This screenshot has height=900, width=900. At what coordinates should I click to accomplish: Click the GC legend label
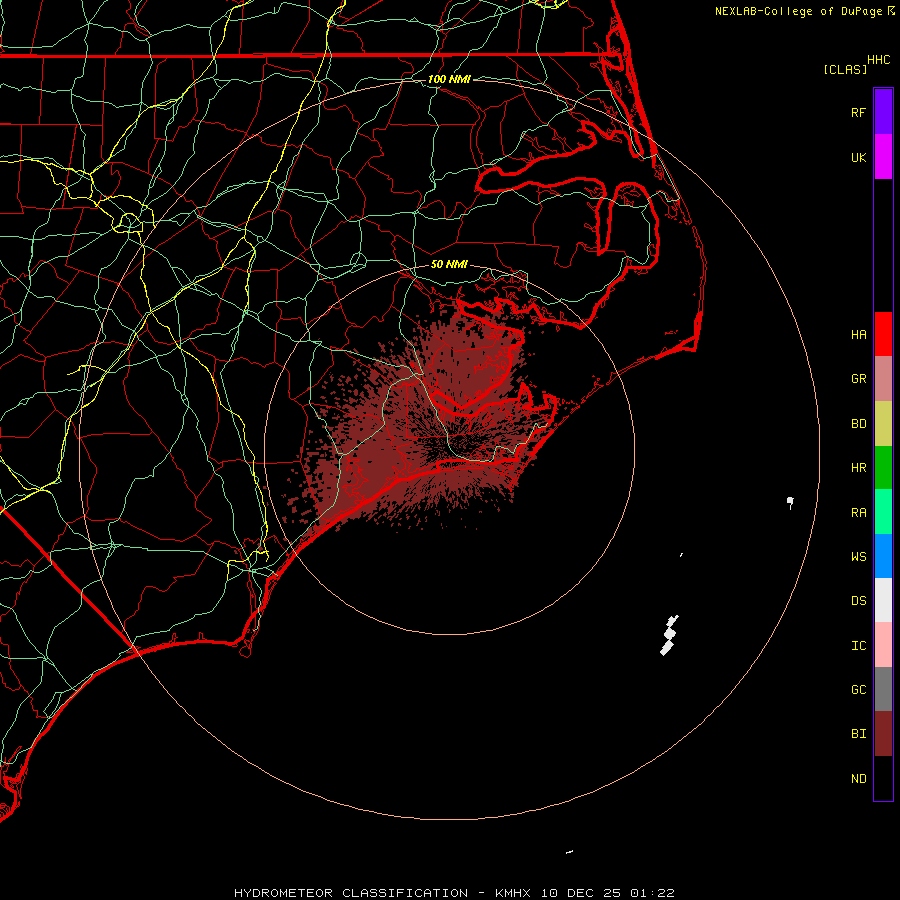coord(858,690)
